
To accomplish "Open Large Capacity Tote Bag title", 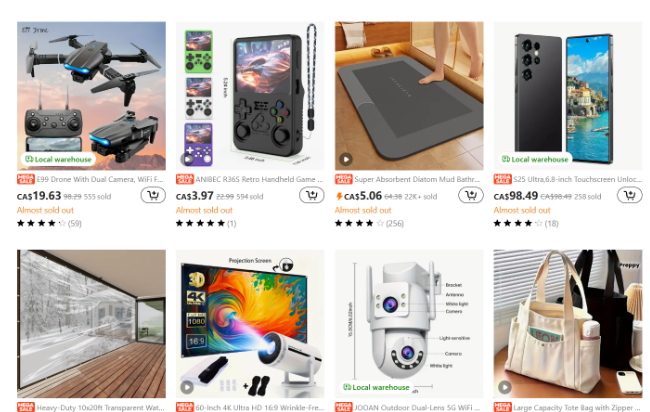I will [x=577, y=407].
